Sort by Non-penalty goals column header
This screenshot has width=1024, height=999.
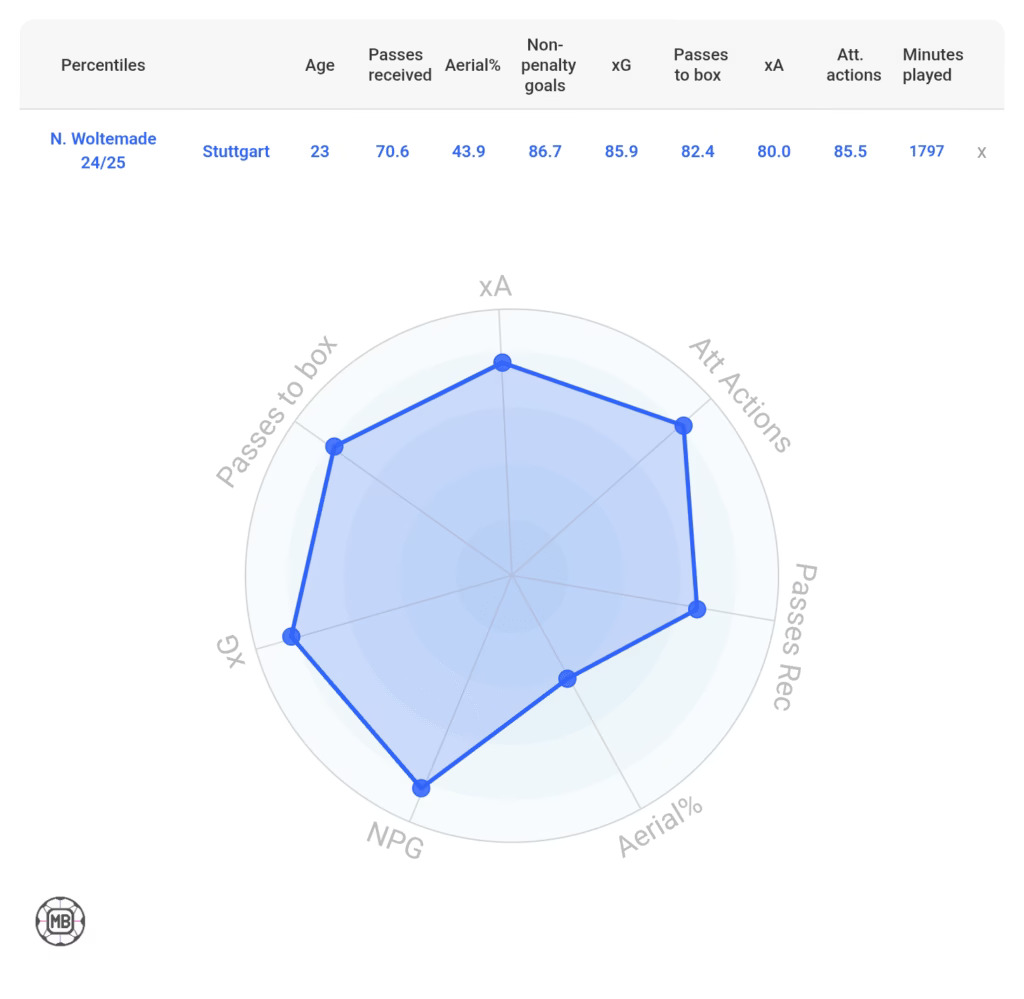point(547,65)
